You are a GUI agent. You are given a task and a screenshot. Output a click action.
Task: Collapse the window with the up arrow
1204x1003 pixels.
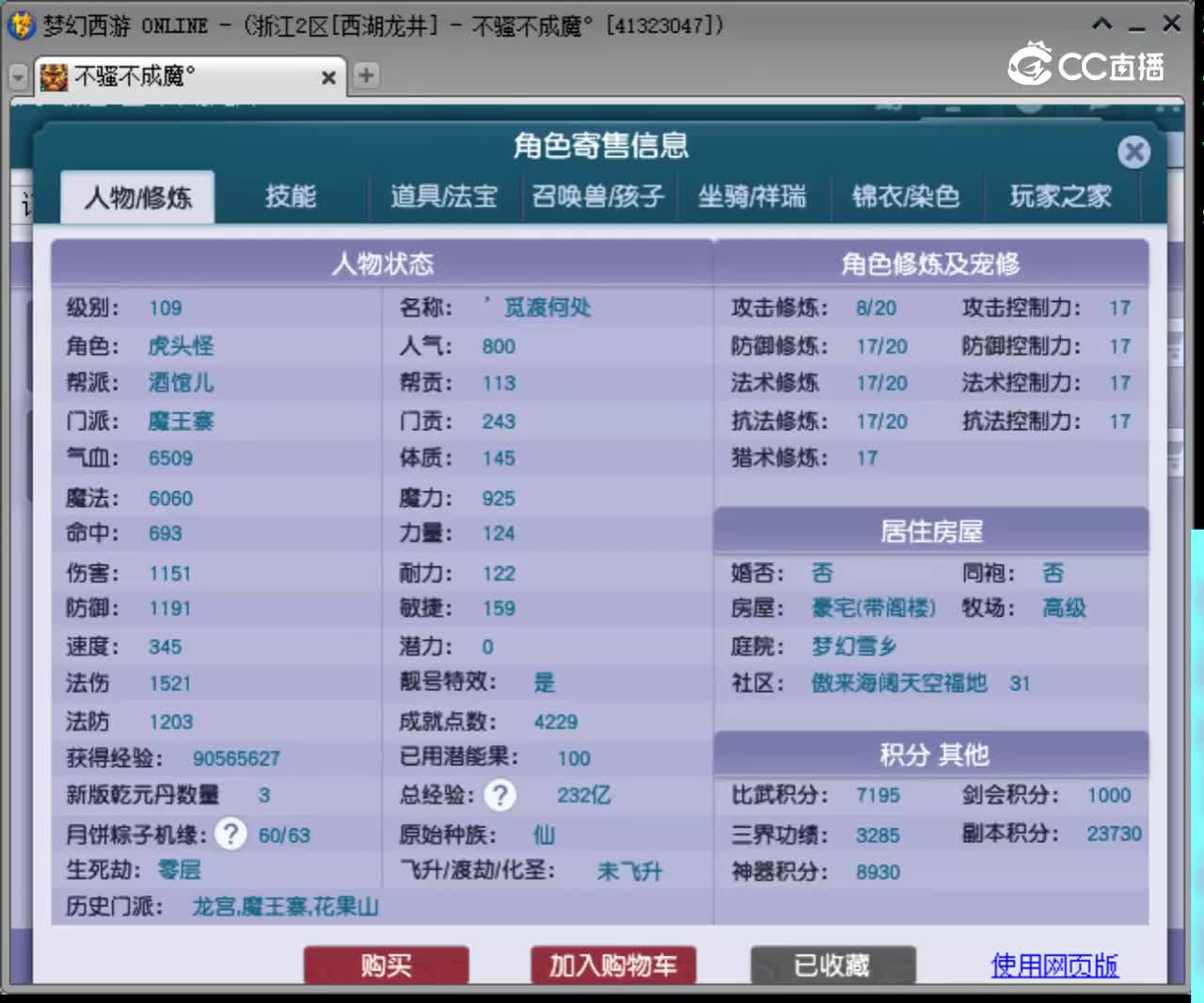click(1102, 24)
